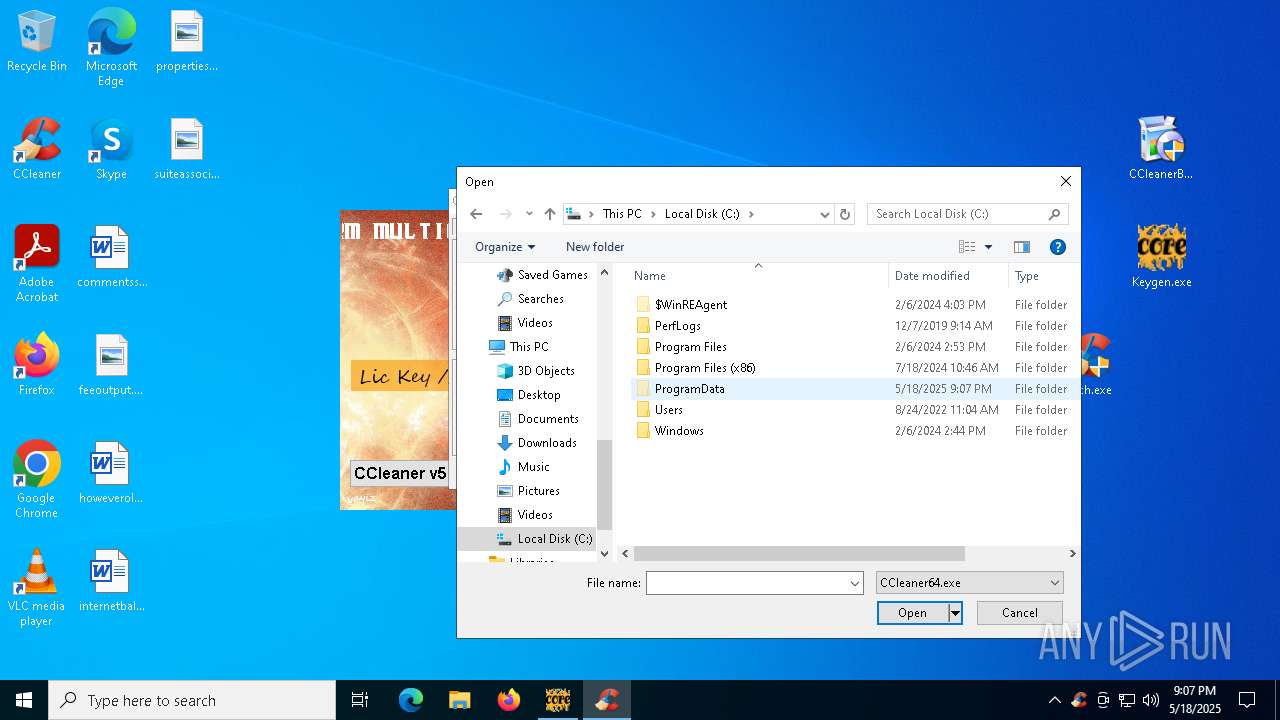Select Keygen.exe desktop icon
This screenshot has height=720, width=1280.
[x=1161, y=257]
